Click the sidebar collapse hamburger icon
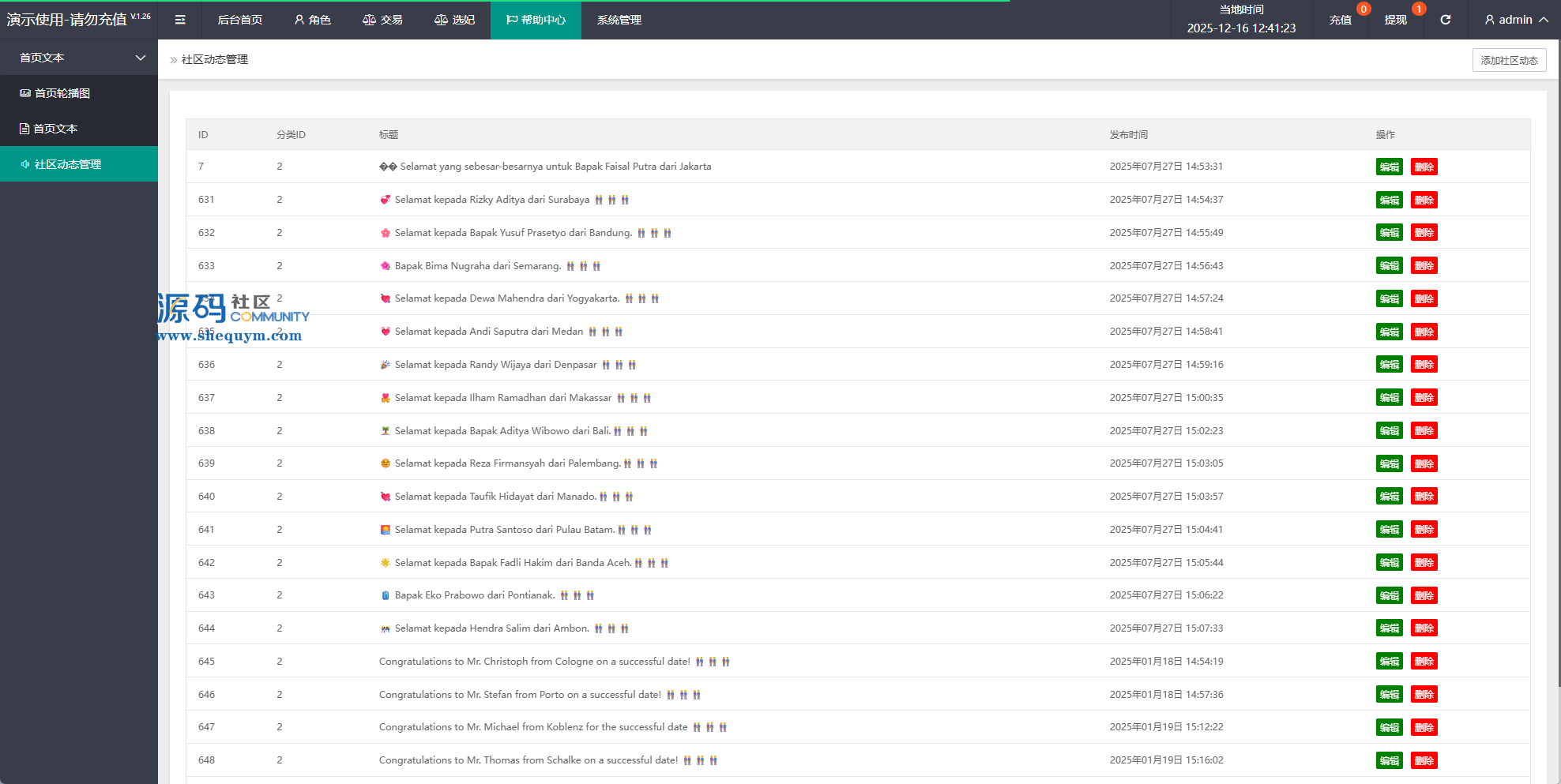This screenshot has width=1561, height=784. 180,20
